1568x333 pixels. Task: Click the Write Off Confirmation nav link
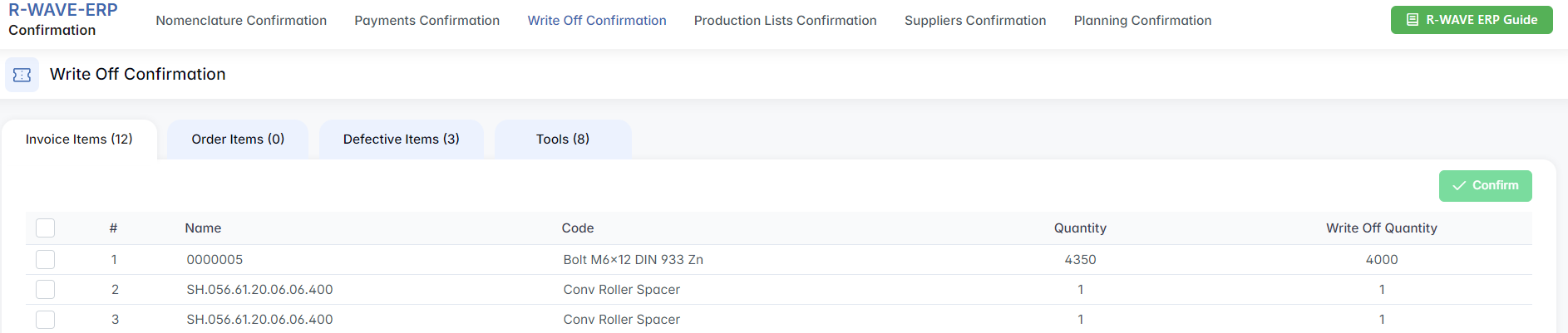[597, 21]
